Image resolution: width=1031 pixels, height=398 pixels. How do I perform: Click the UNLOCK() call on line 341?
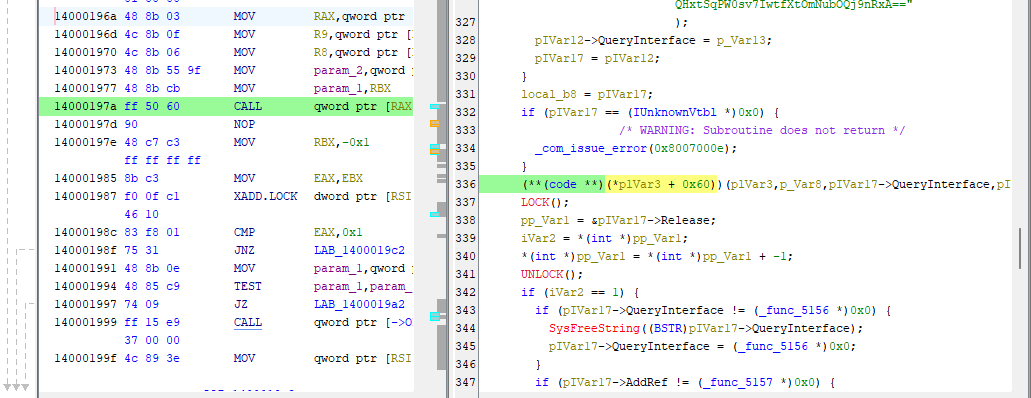coord(552,274)
